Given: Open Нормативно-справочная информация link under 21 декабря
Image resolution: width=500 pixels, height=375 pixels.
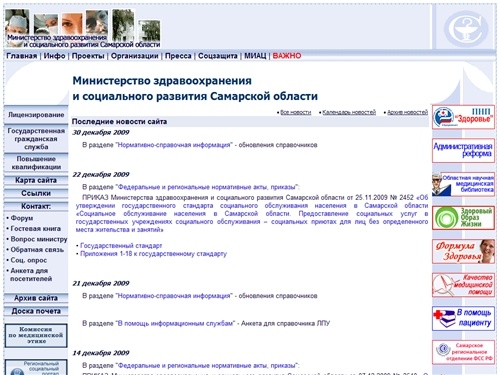Looking at the screenshot, I should 173,296.
